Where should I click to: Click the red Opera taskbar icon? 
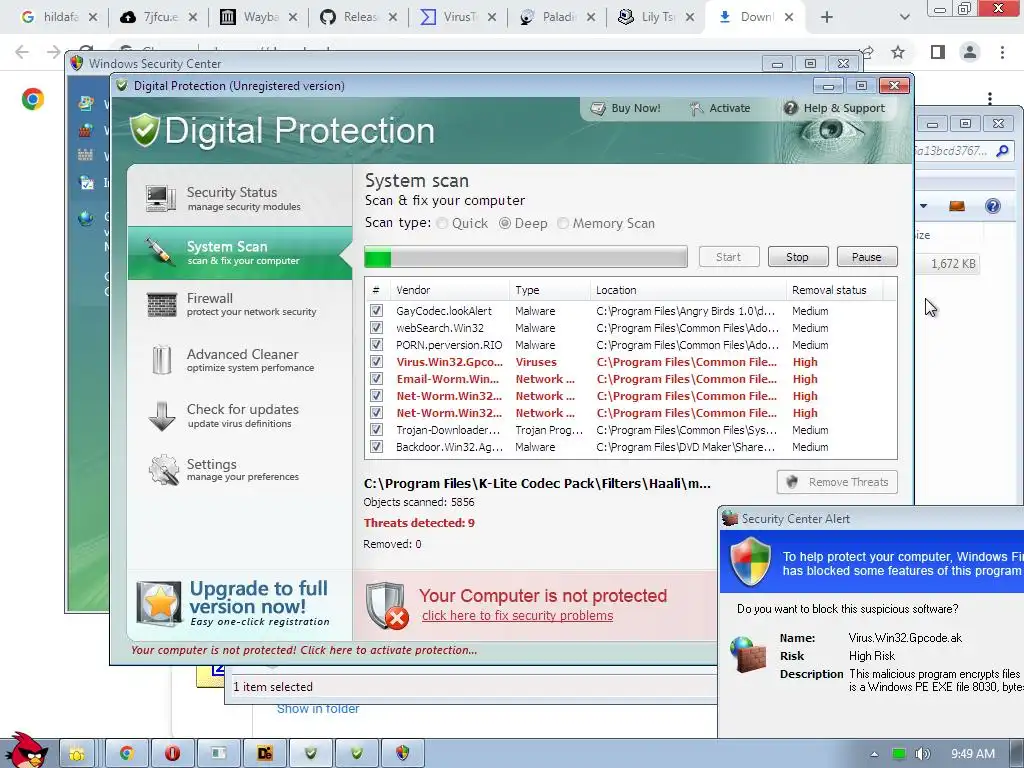[172, 753]
